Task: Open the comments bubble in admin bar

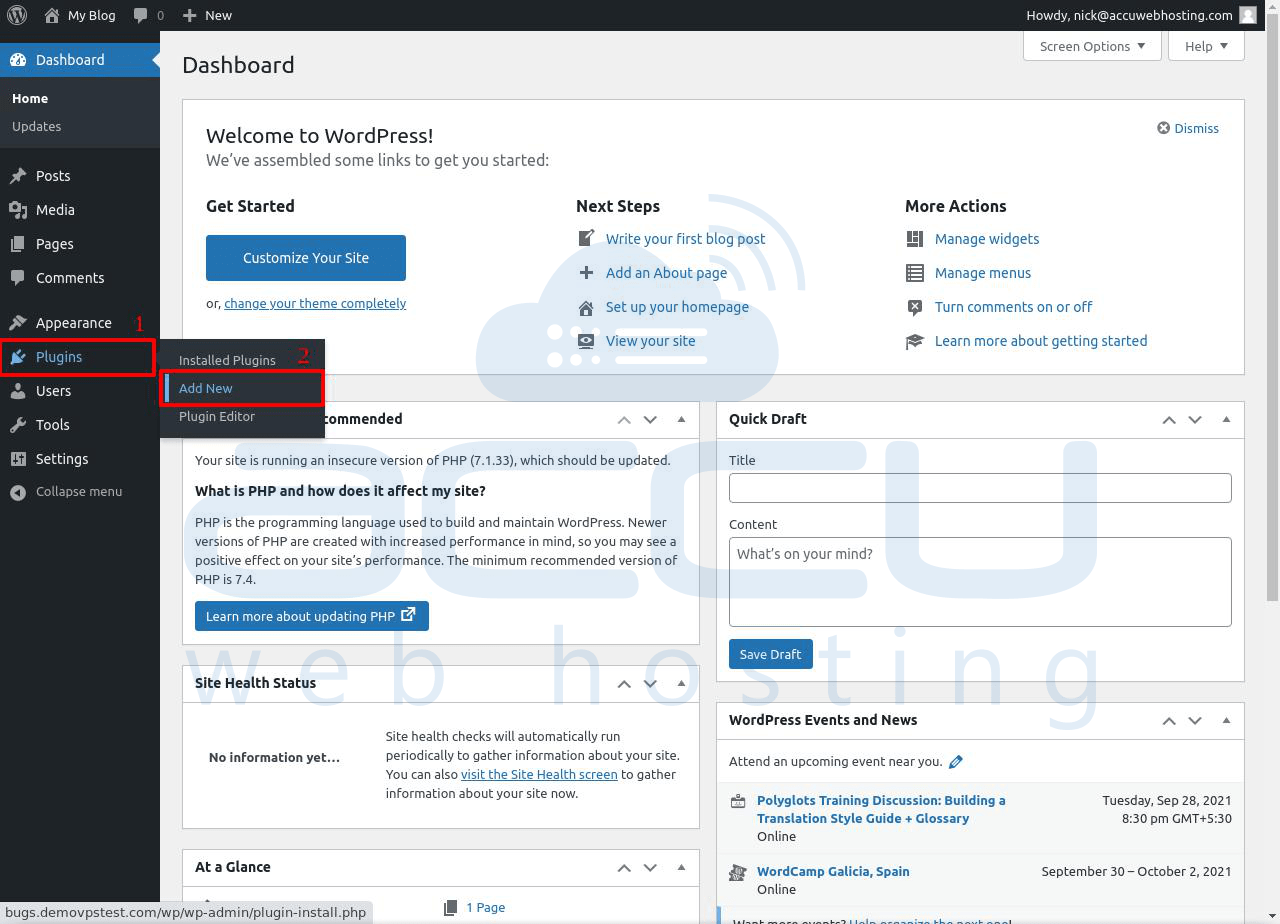Action: point(140,15)
